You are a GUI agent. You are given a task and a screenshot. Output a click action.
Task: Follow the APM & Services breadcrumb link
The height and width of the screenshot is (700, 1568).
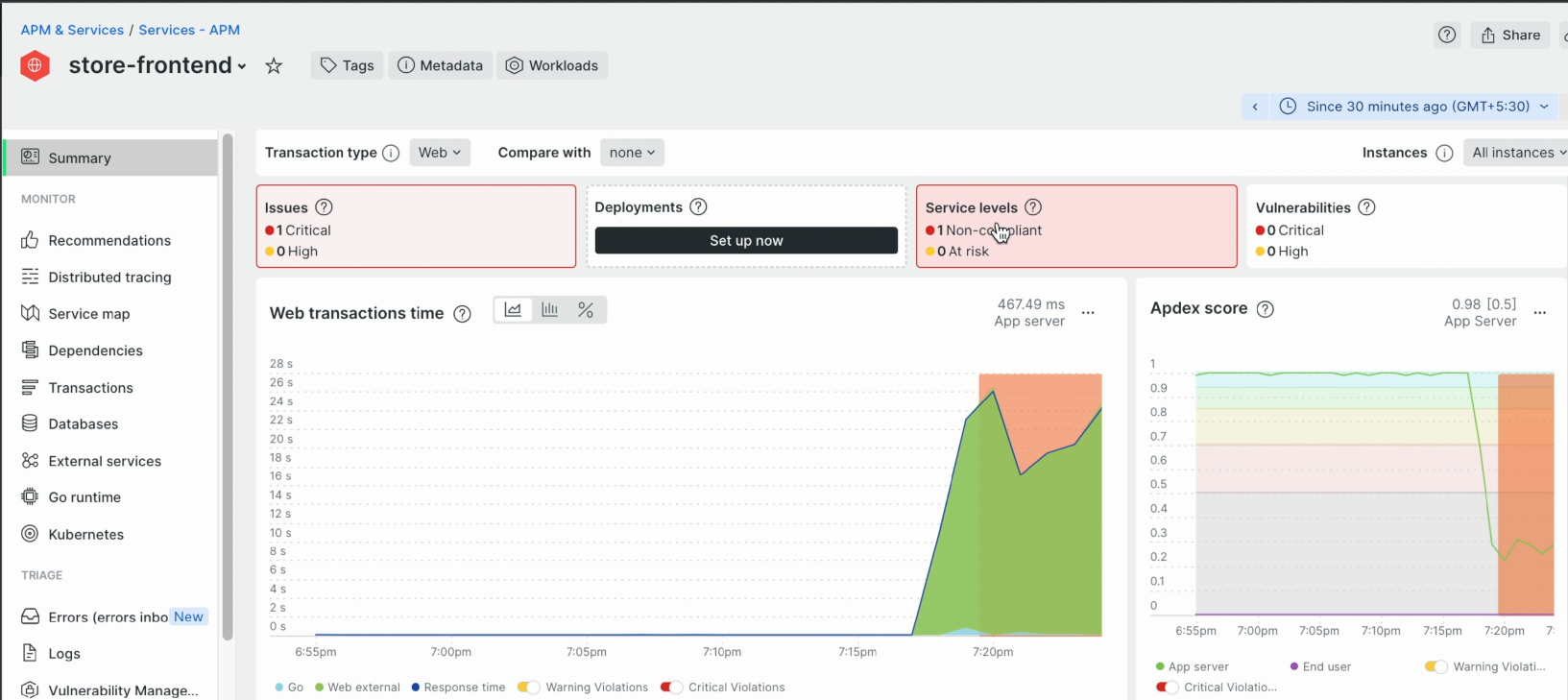(72, 30)
